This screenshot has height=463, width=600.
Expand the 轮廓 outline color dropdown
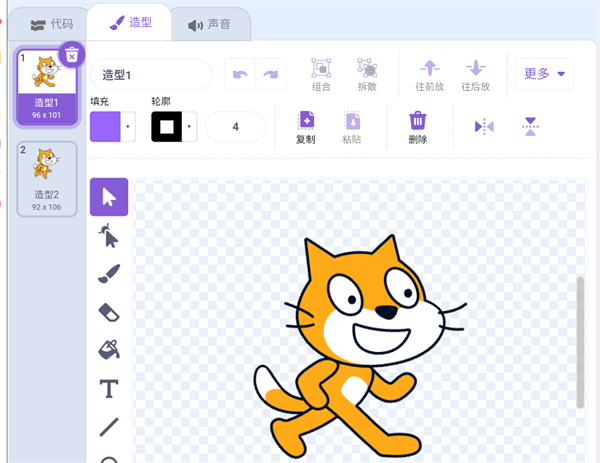190,127
